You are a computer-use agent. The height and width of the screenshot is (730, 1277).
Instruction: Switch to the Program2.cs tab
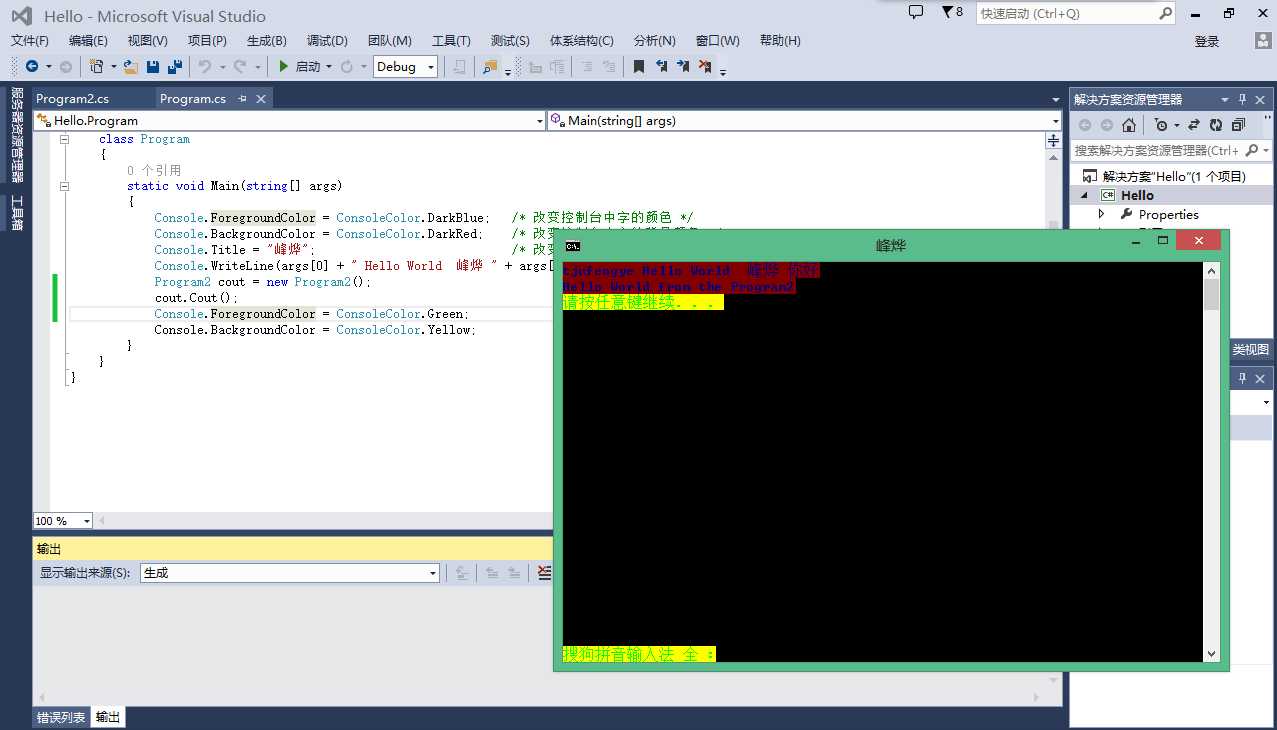[72, 99]
